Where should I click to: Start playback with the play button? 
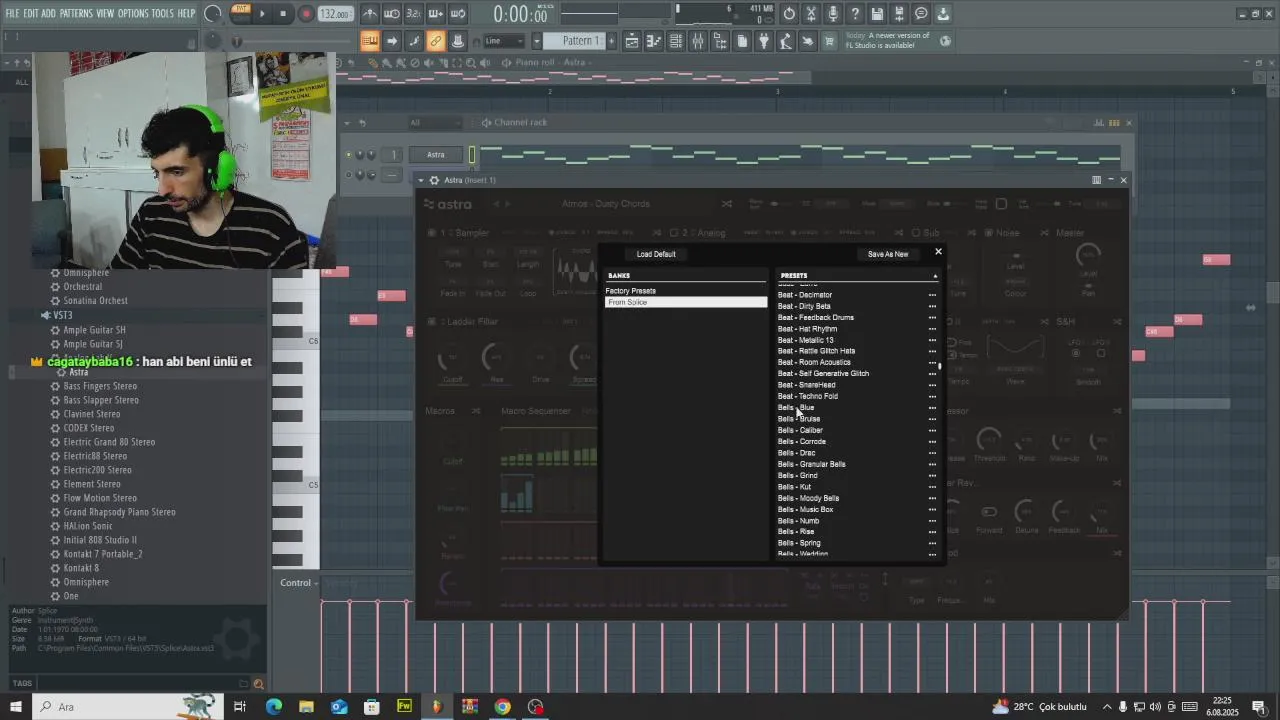pyautogui.click(x=262, y=14)
